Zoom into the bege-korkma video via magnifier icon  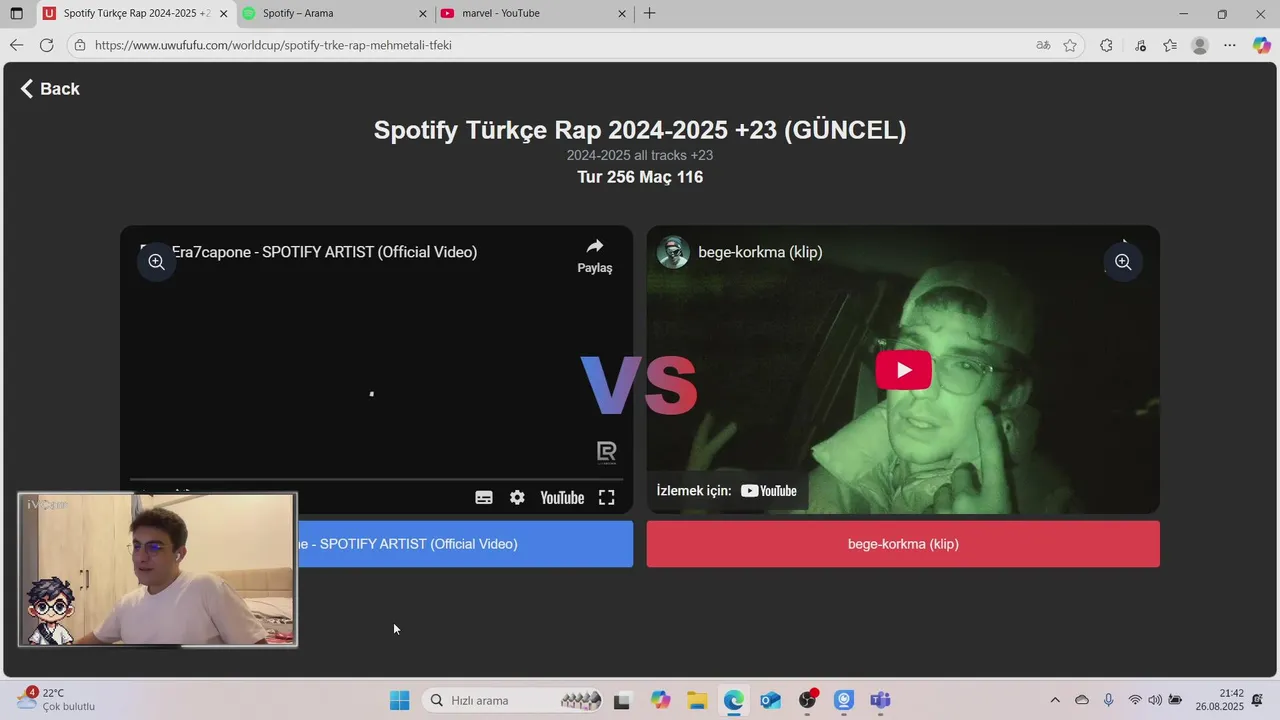pos(1123,262)
